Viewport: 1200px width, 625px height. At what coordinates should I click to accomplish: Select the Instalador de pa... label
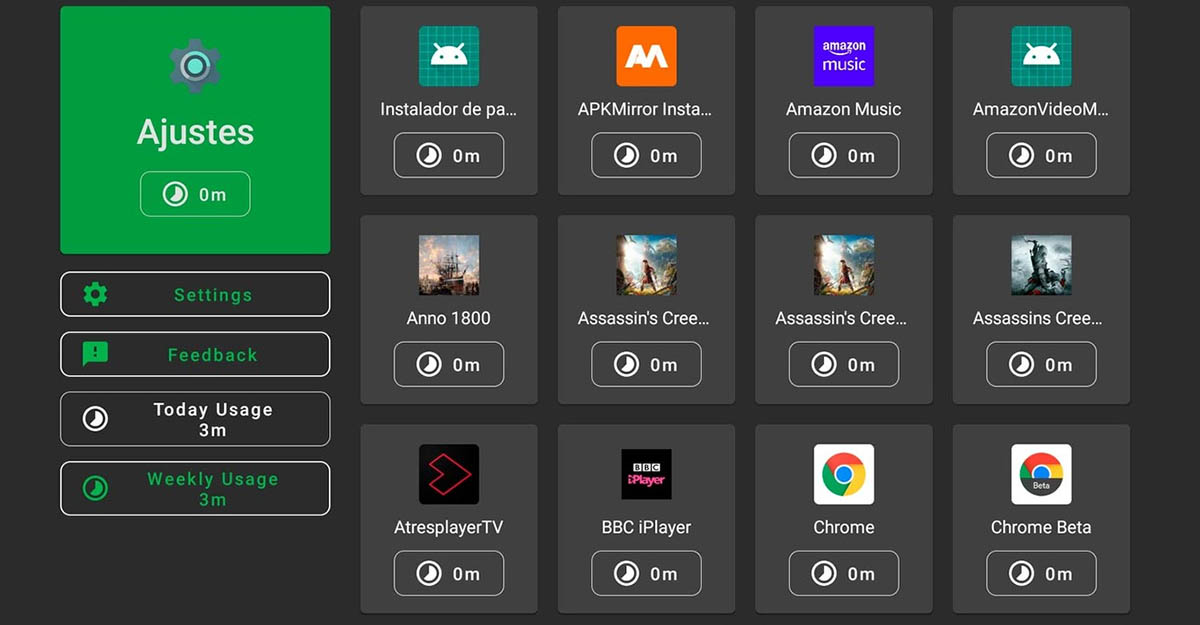point(448,109)
